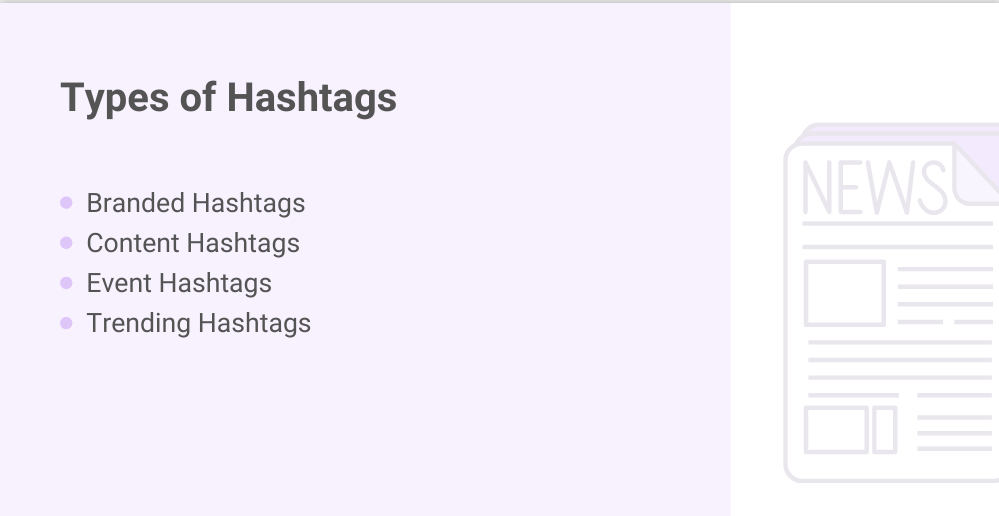Click the folded corner of the newspaper icon

coord(975,172)
